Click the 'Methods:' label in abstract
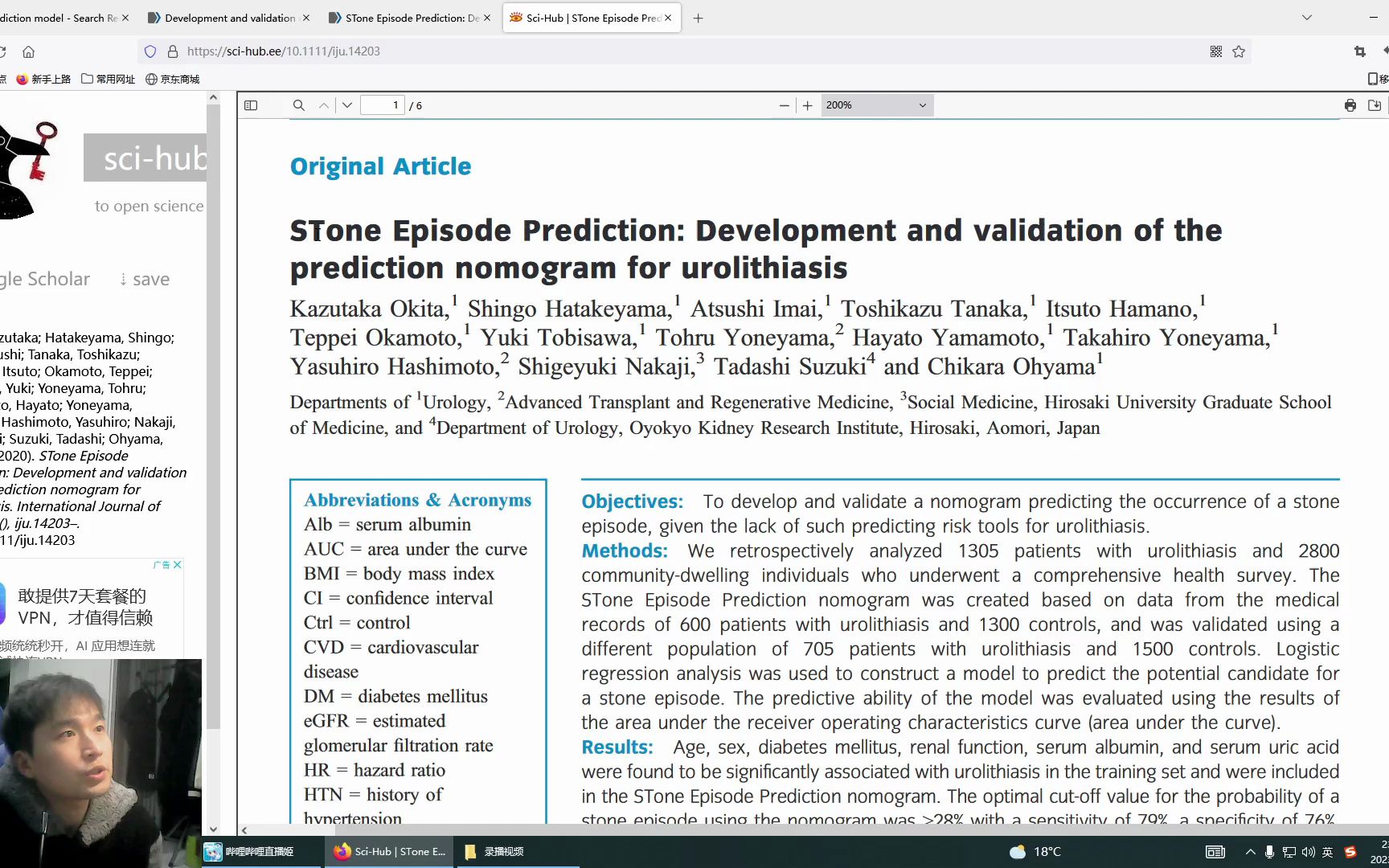The width and height of the screenshot is (1389, 868). pyautogui.click(x=625, y=551)
